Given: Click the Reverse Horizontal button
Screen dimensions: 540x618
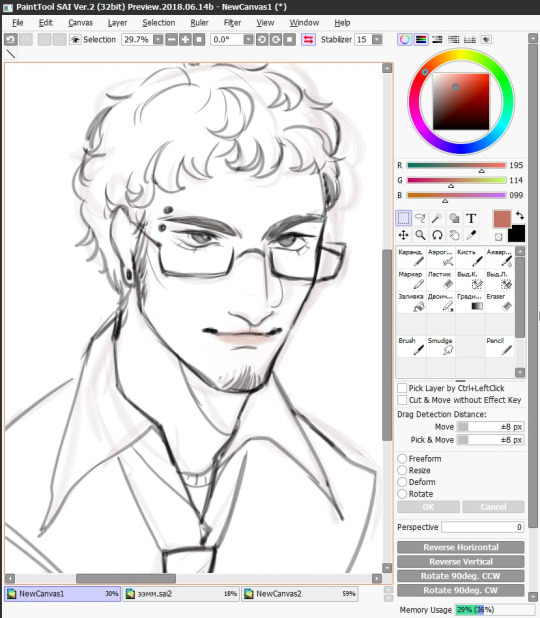Looking at the screenshot, I should click(x=460, y=547).
